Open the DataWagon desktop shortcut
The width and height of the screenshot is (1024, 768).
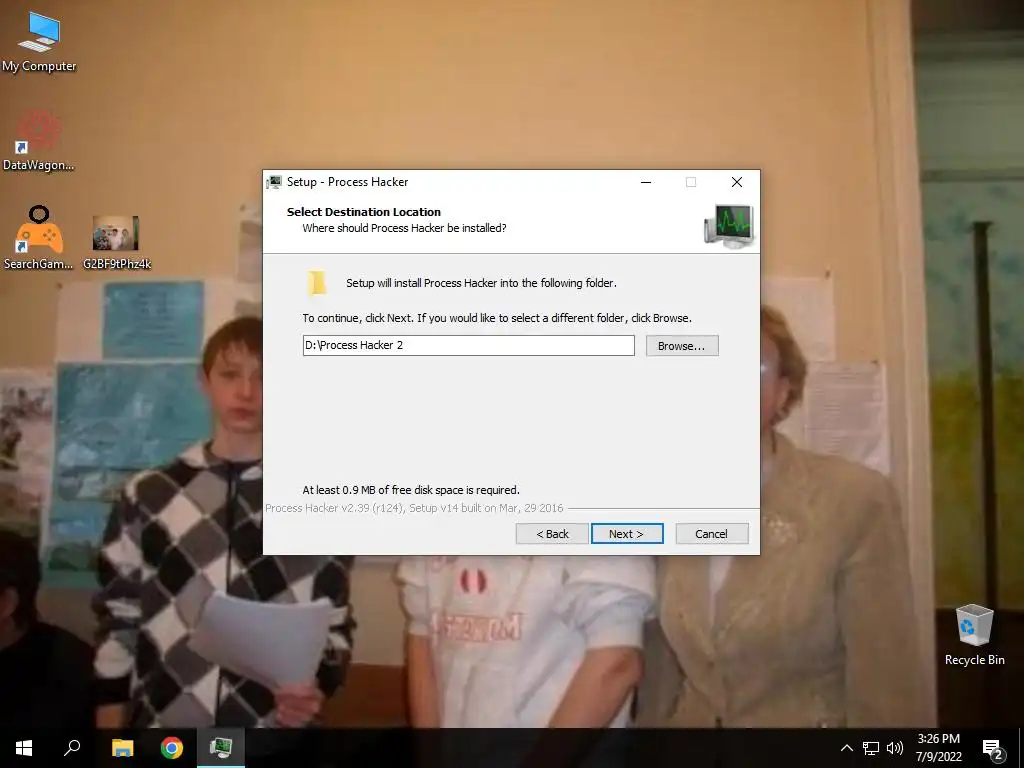click(x=39, y=140)
